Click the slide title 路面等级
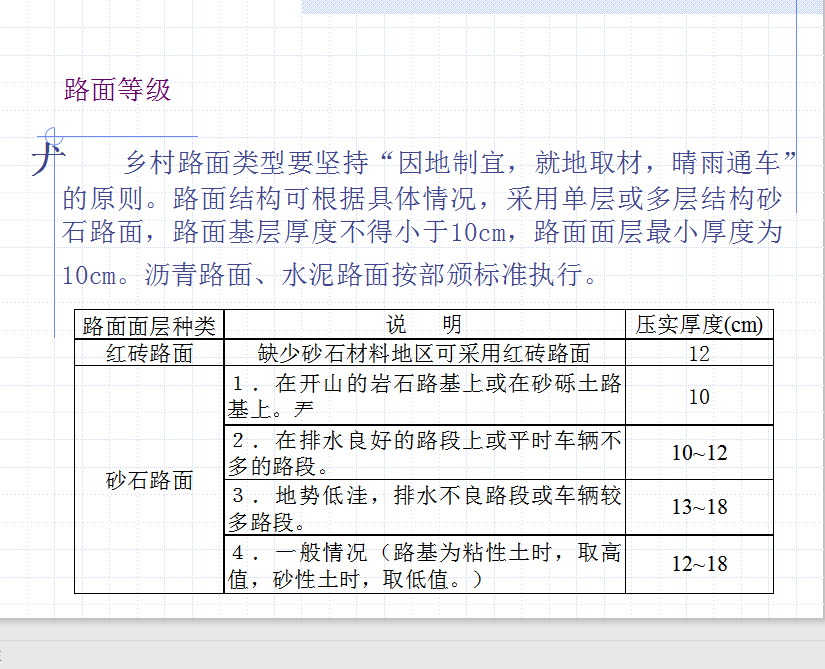The image size is (825, 669). click(x=117, y=89)
